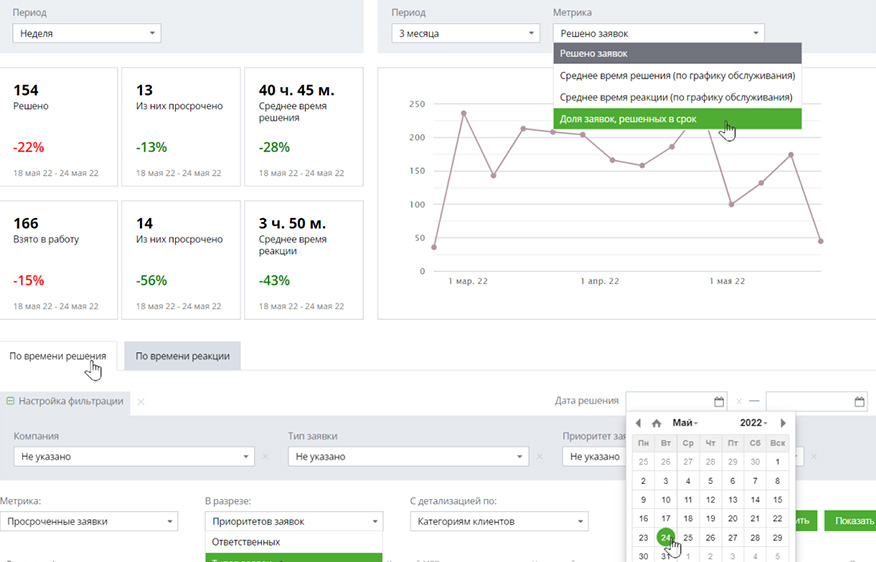This screenshot has width=876, height=562.
Task: Close the Настройка фильтрации panel x
Action: pyautogui.click(x=141, y=401)
